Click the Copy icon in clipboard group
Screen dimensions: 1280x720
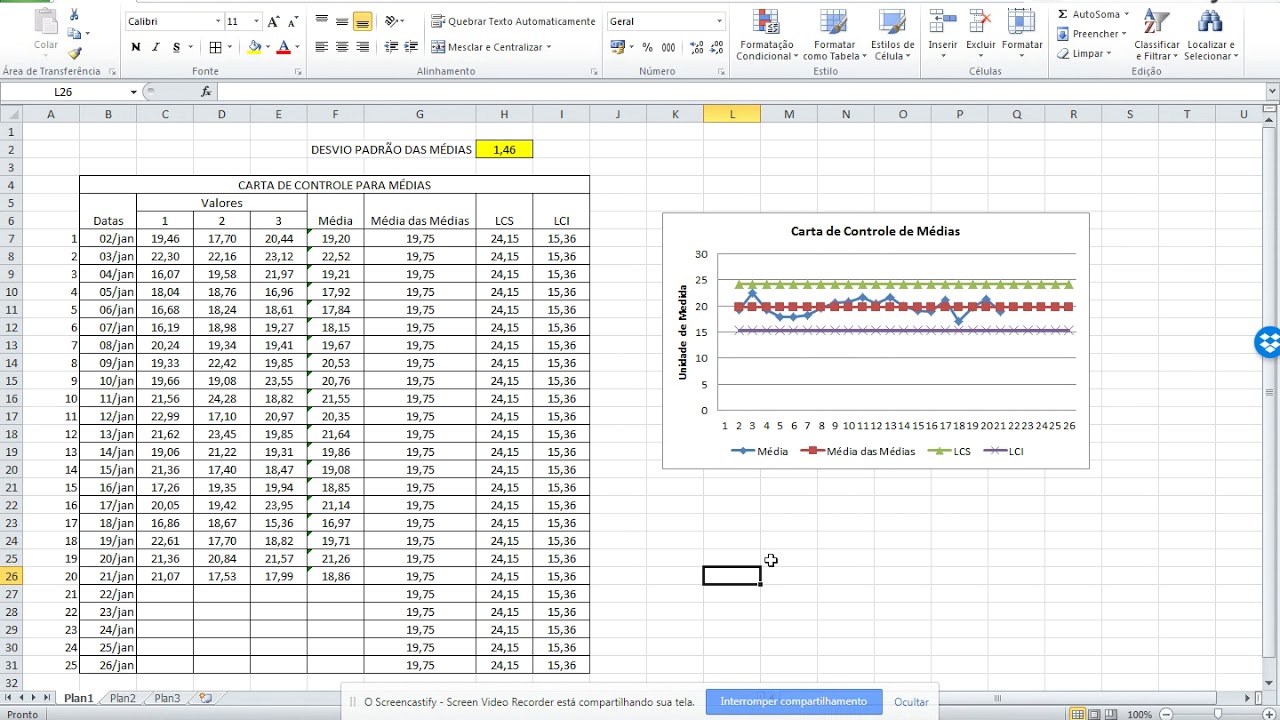coord(75,34)
